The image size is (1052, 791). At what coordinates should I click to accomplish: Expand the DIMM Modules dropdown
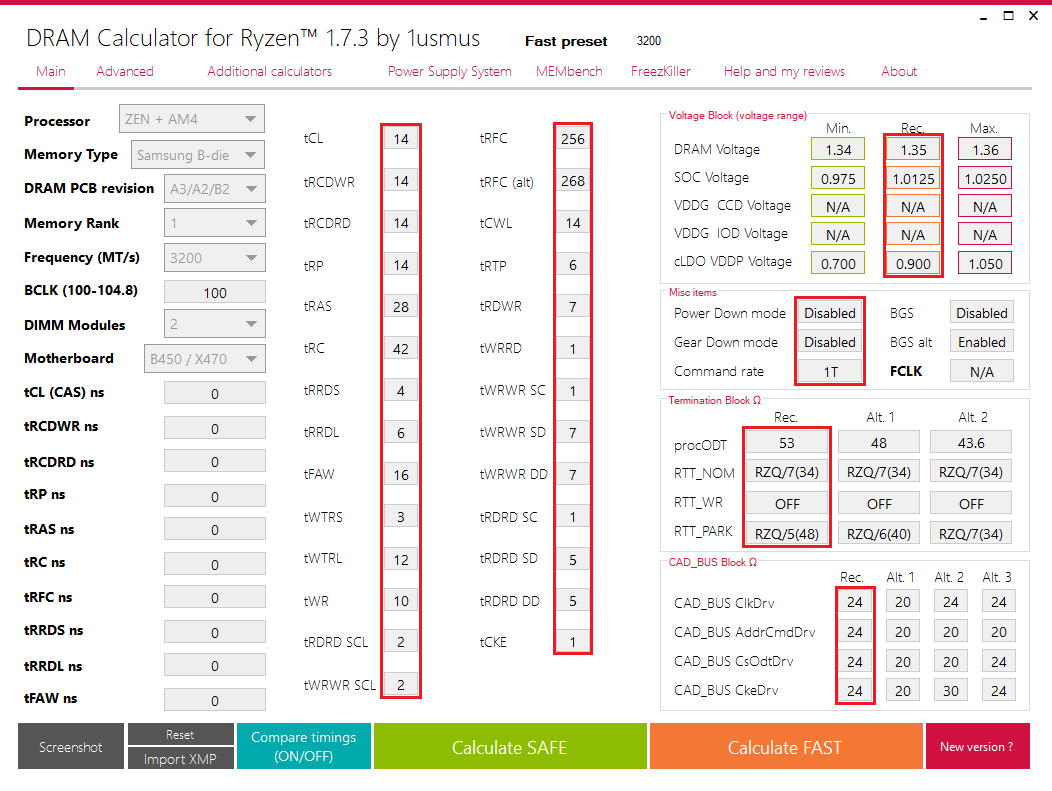(x=215, y=324)
